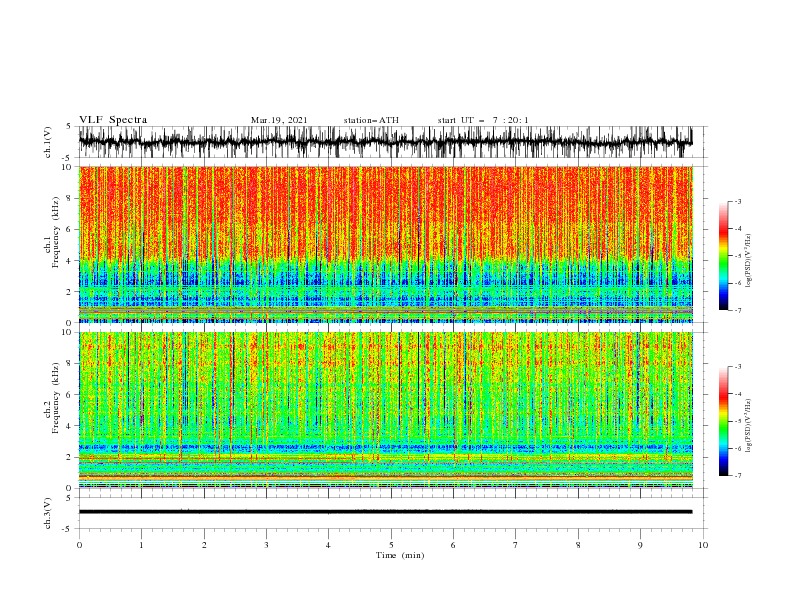Click the ch.2 frequency tick label "8"

70,363
